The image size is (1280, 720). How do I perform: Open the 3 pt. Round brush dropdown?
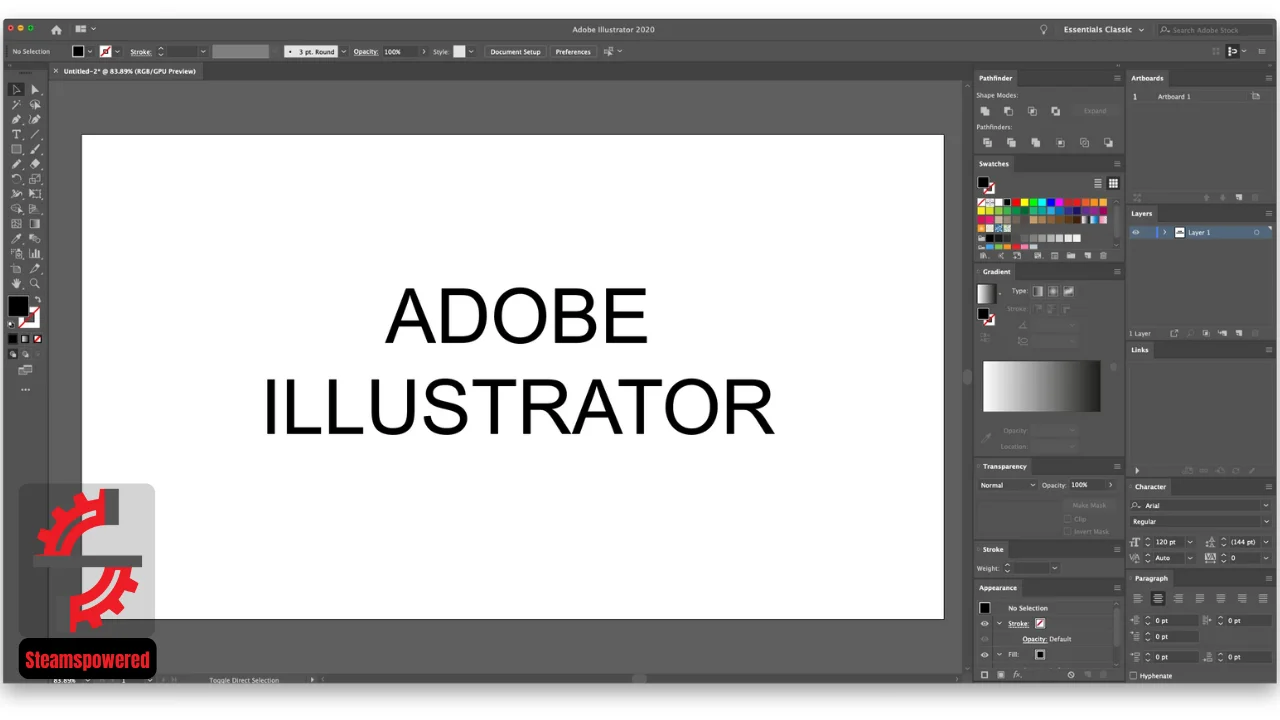[343, 51]
